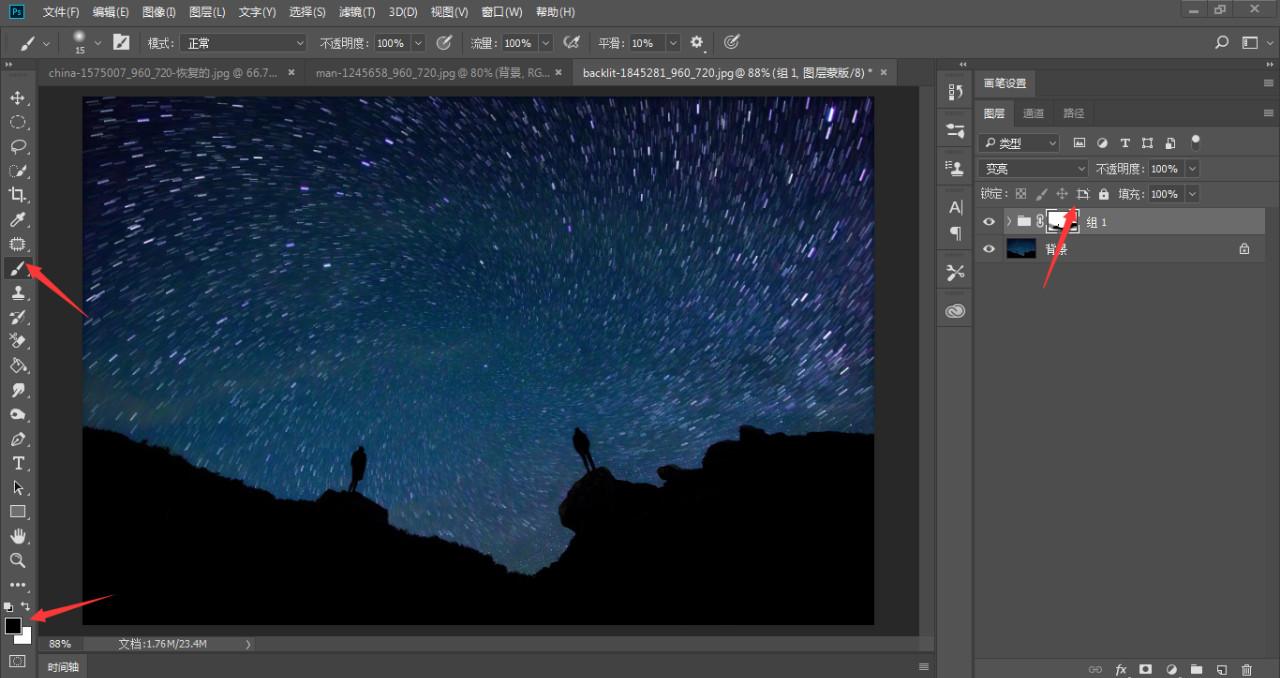Open the 图像(I) menu
Screen dimensions: 1280x678
pos(159,12)
